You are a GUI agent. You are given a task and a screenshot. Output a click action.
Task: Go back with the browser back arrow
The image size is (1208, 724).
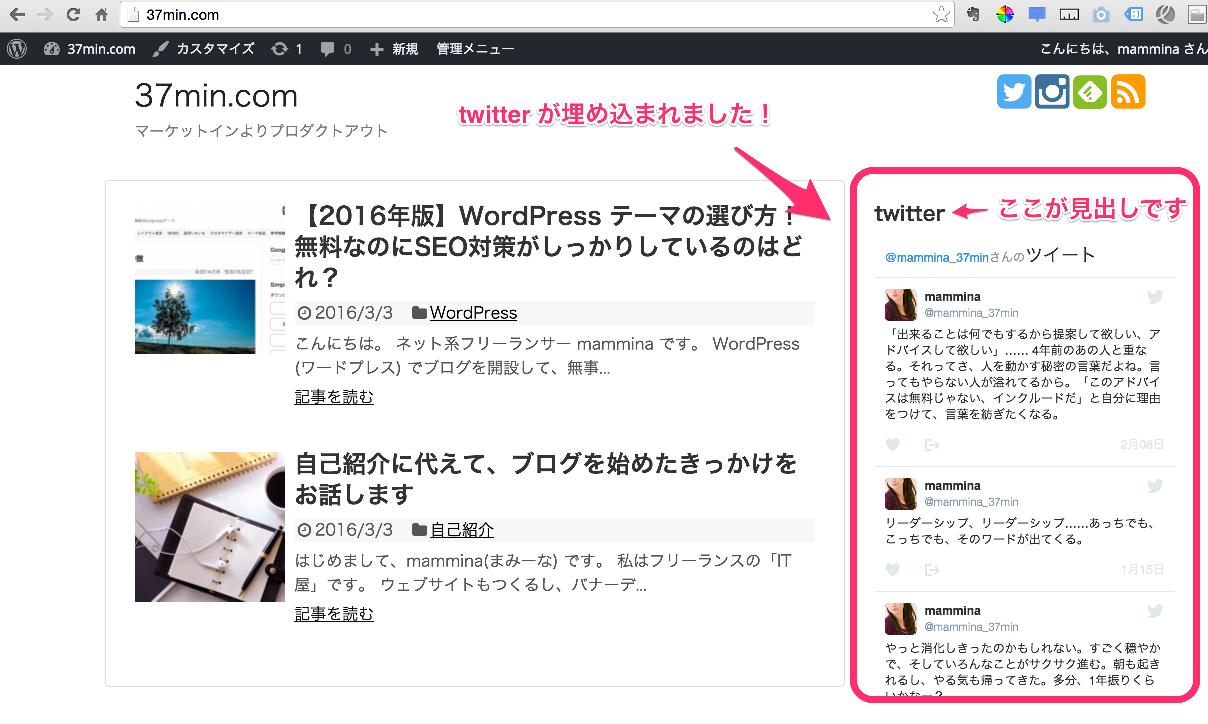(17, 15)
